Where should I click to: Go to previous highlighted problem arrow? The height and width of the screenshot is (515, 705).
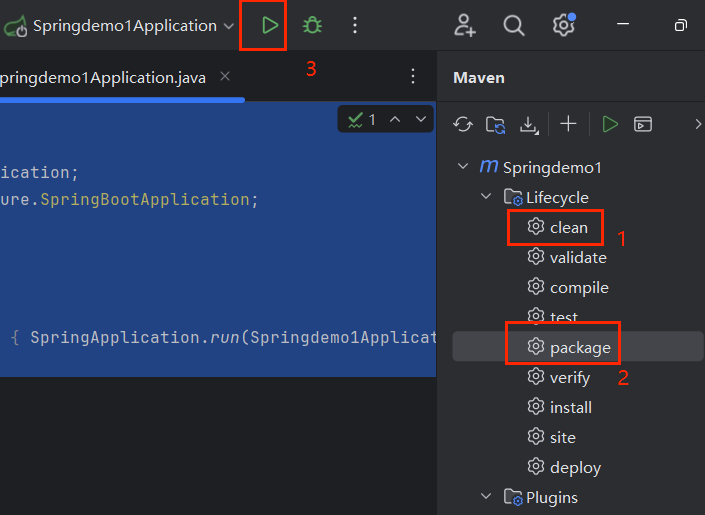(395, 119)
